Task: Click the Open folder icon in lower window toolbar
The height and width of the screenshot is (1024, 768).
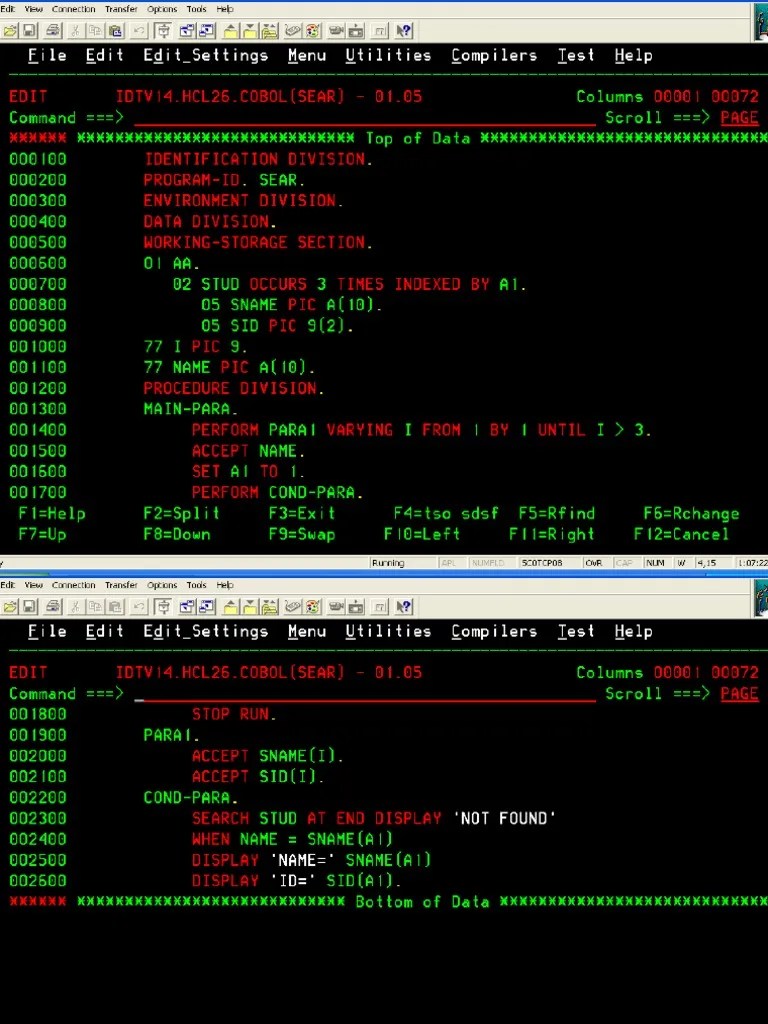Action: point(10,607)
